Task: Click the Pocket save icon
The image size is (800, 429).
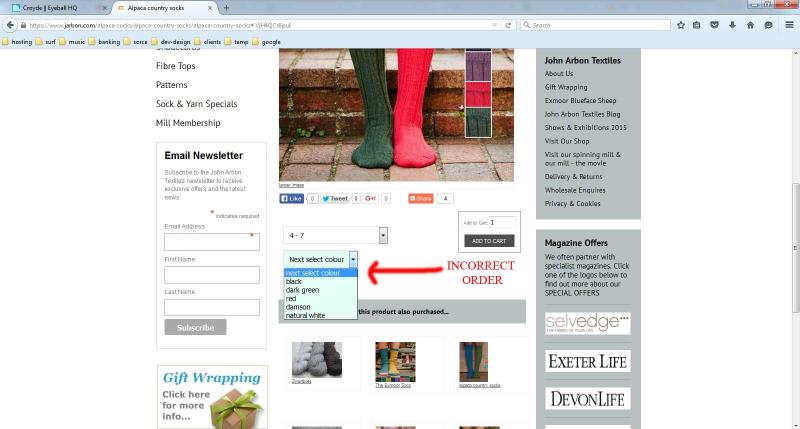Action: tap(714, 25)
